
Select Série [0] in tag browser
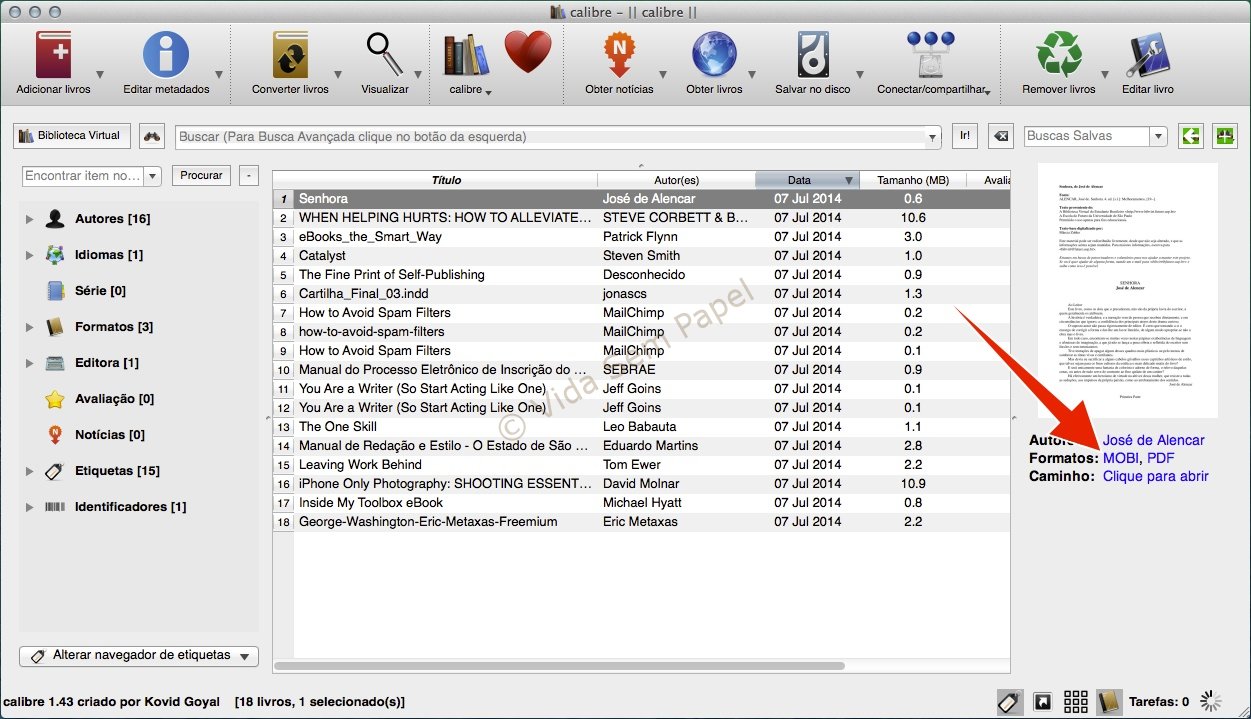click(100, 291)
